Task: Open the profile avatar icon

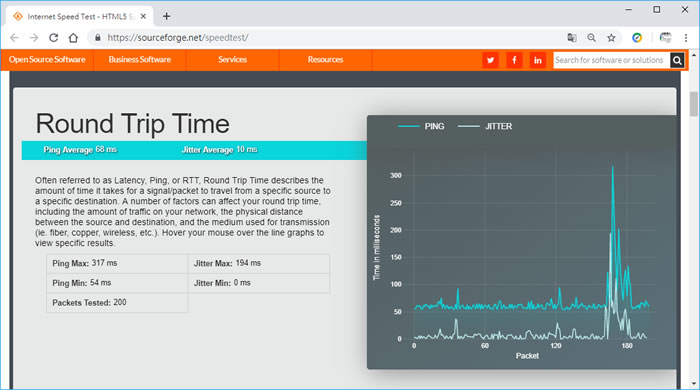Action: [x=665, y=38]
